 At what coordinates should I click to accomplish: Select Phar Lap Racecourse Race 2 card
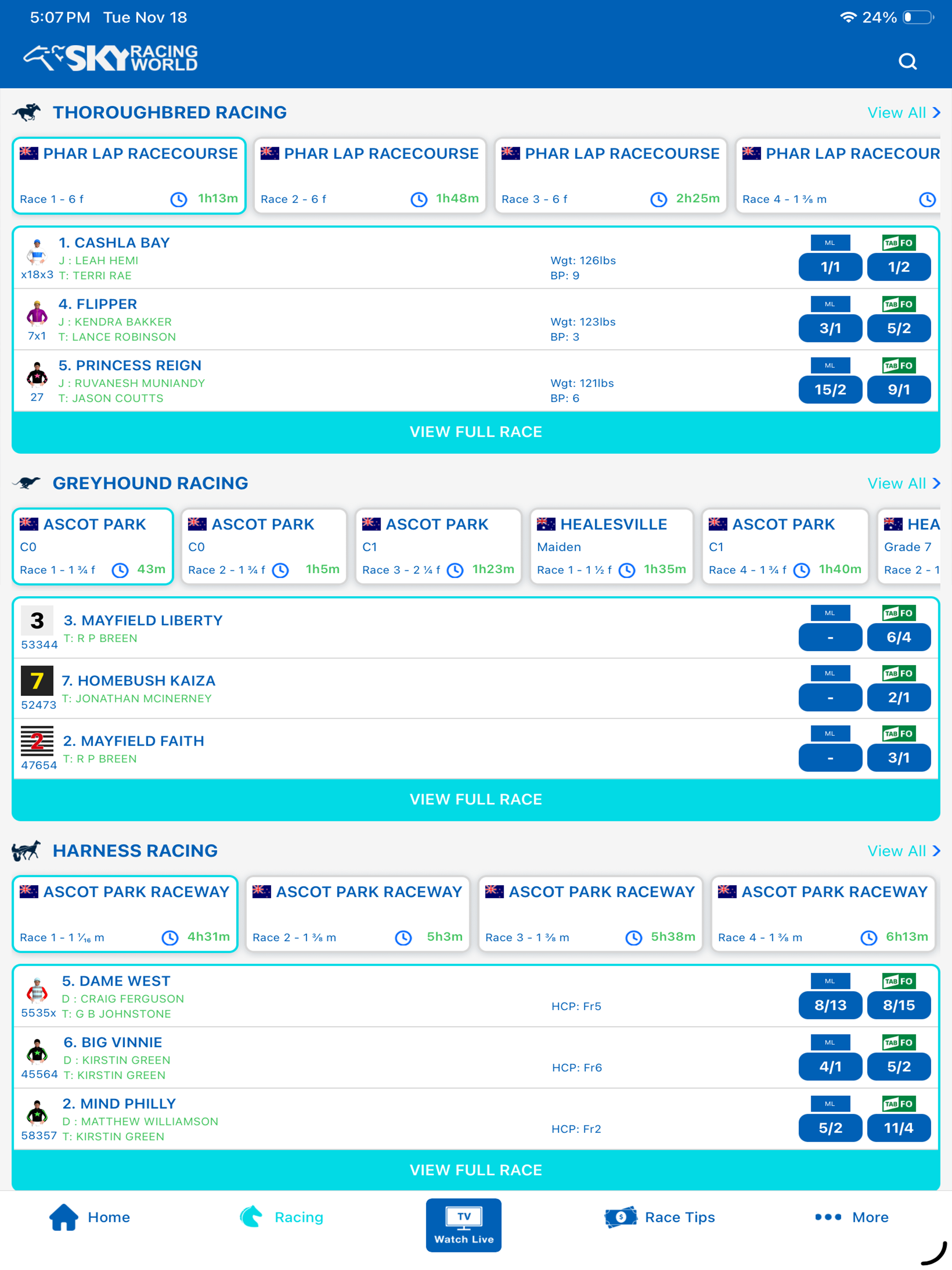[370, 176]
